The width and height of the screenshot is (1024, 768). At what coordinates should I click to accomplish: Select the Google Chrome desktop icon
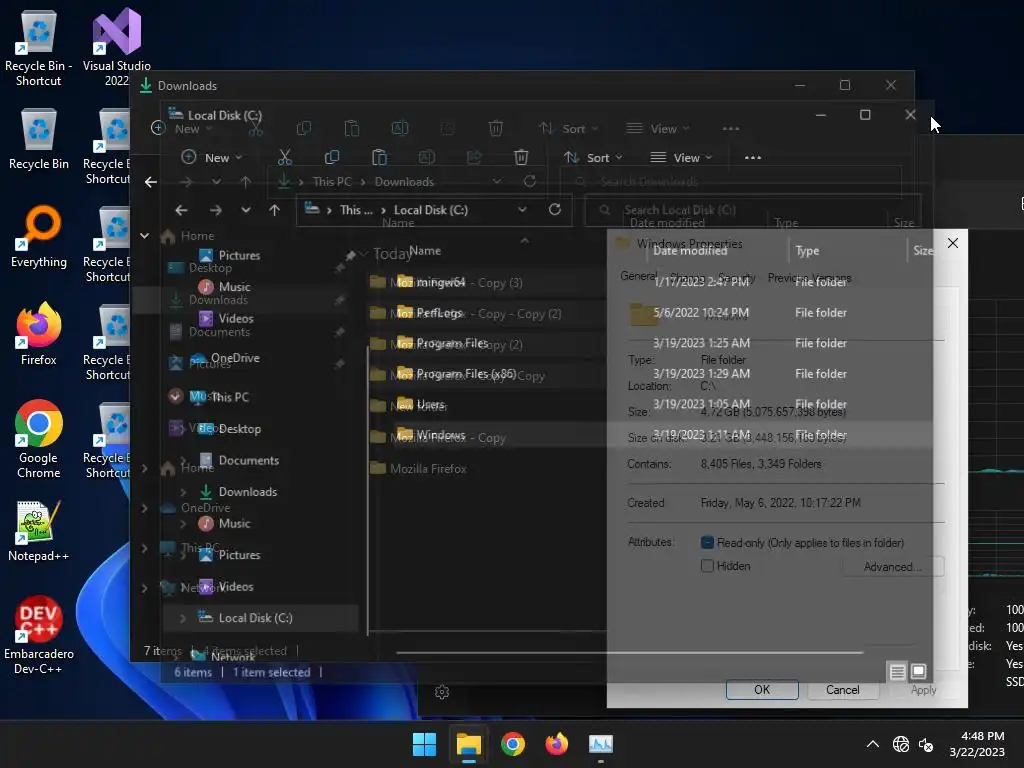[39, 439]
